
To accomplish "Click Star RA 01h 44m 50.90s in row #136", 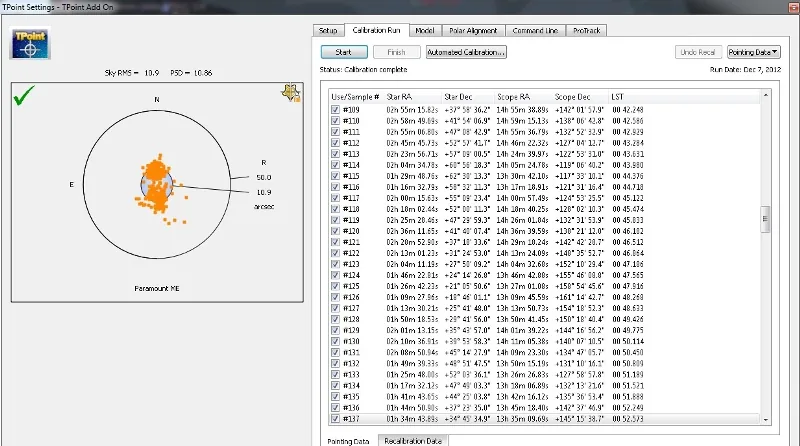I will point(412,408).
